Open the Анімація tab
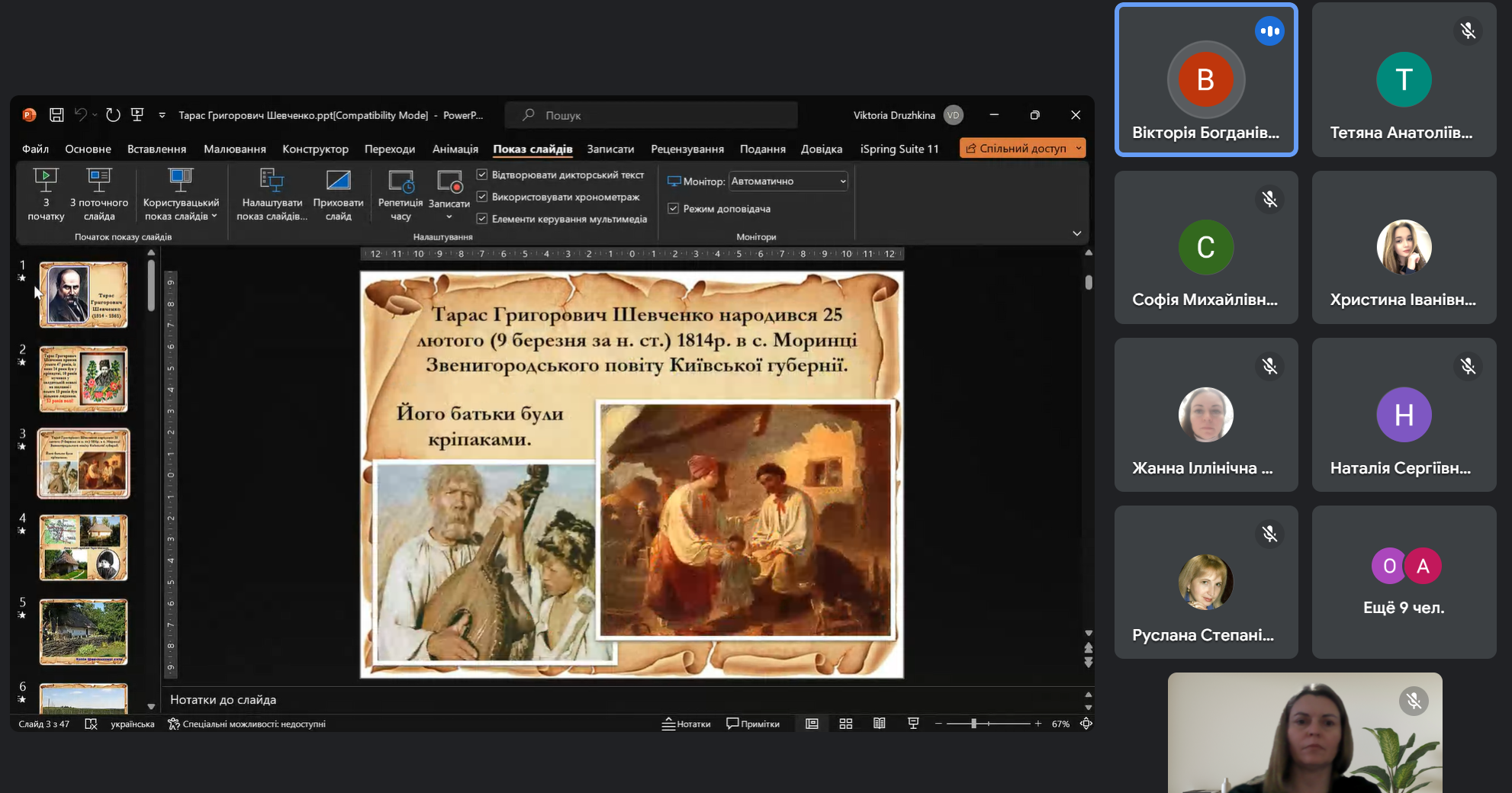This screenshot has width=1512, height=793. [455, 149]
